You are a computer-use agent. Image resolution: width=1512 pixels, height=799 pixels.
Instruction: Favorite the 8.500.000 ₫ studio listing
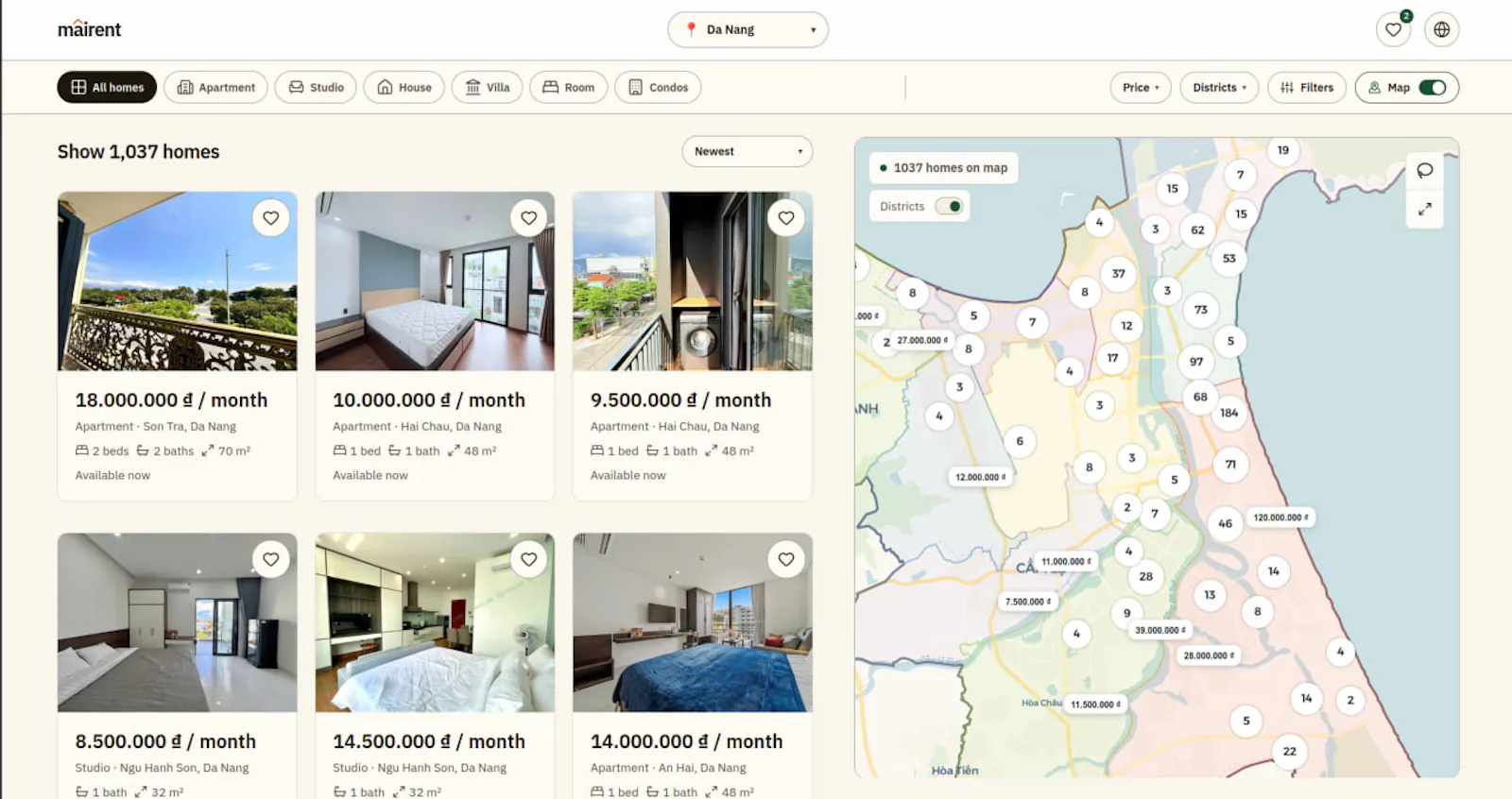(271, 559)
